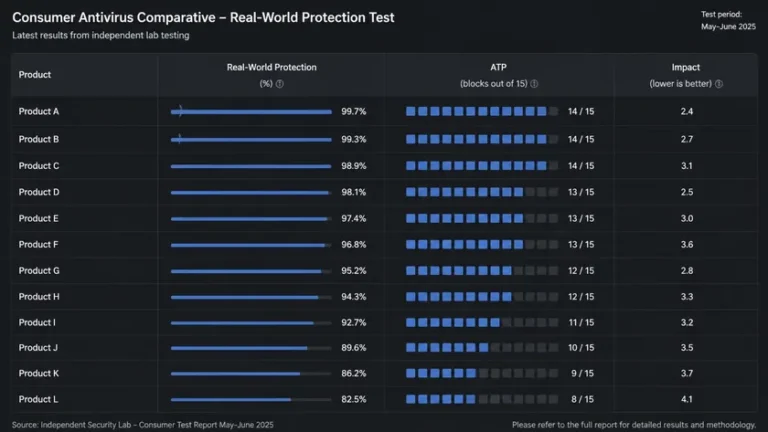
Task: Click Product K ATP block indicator row
Action: [x=482, y=374]
